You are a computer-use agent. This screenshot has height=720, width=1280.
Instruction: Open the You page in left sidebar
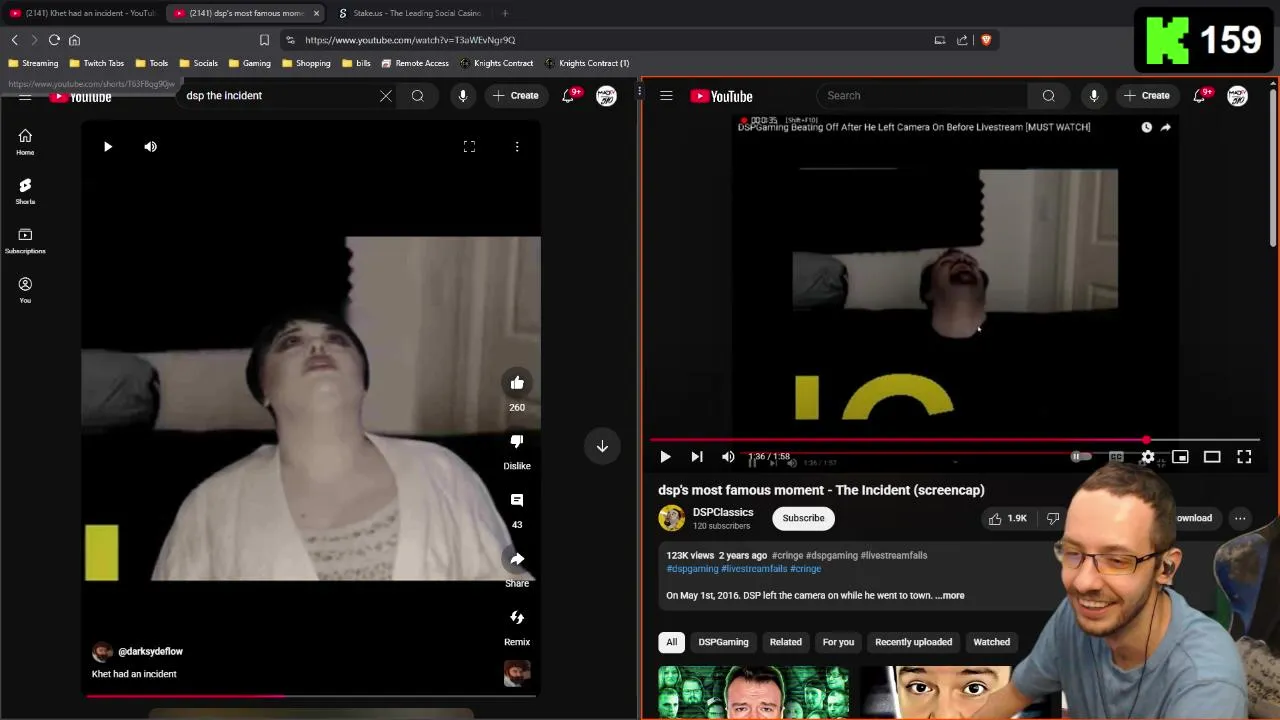click(x=25, y=290)
